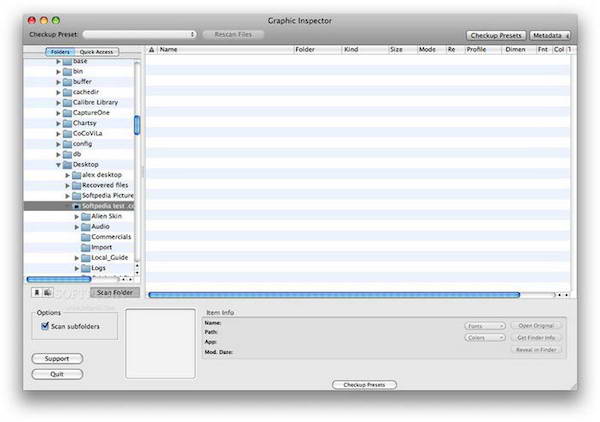Viewport: 600px width, 422px height.
Task: Click the Scan Folder button
Action: coord(115,293)
